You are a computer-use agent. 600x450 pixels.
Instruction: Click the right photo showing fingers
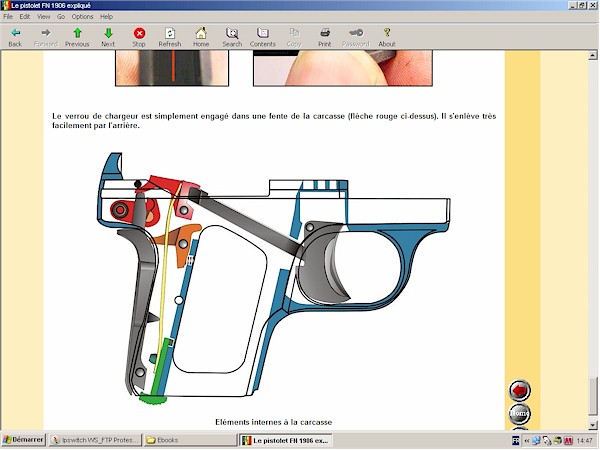pos(343,68)
